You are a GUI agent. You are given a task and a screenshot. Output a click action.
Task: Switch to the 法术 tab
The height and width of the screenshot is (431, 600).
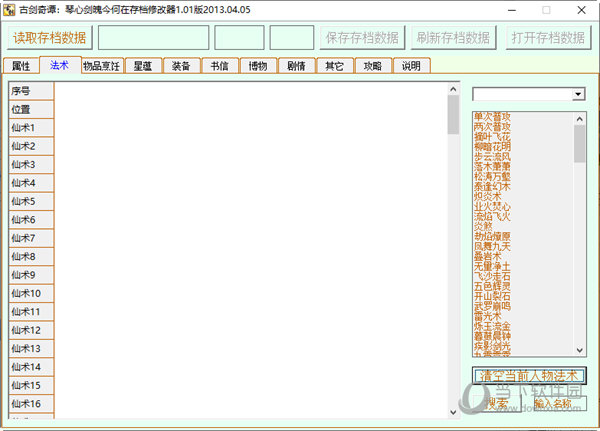[60, 65]
